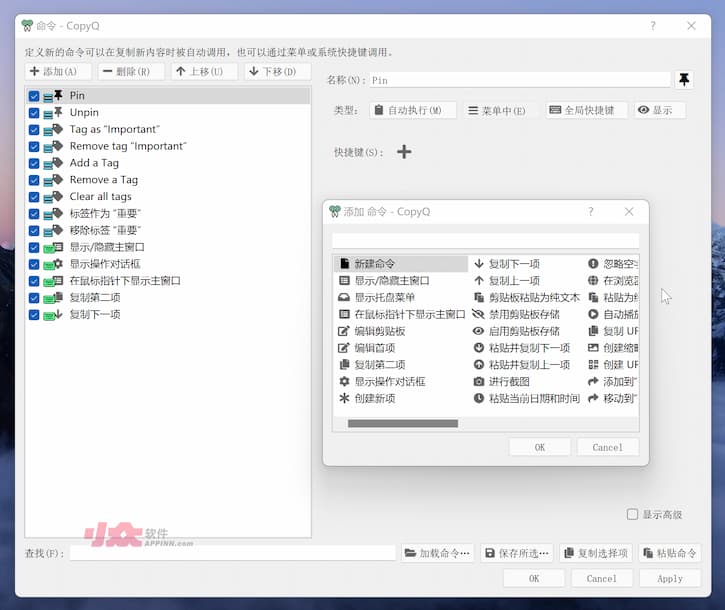Screen dimensions: 725x610
Task: Focus the 名称(N) name input field
Action: tap(520, 80)
